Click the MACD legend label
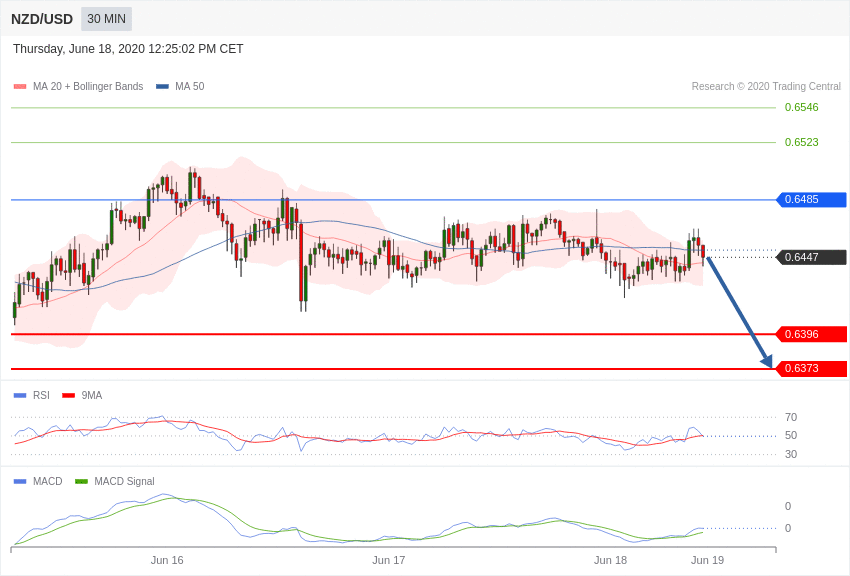850x576 pixels. [47, 482]
